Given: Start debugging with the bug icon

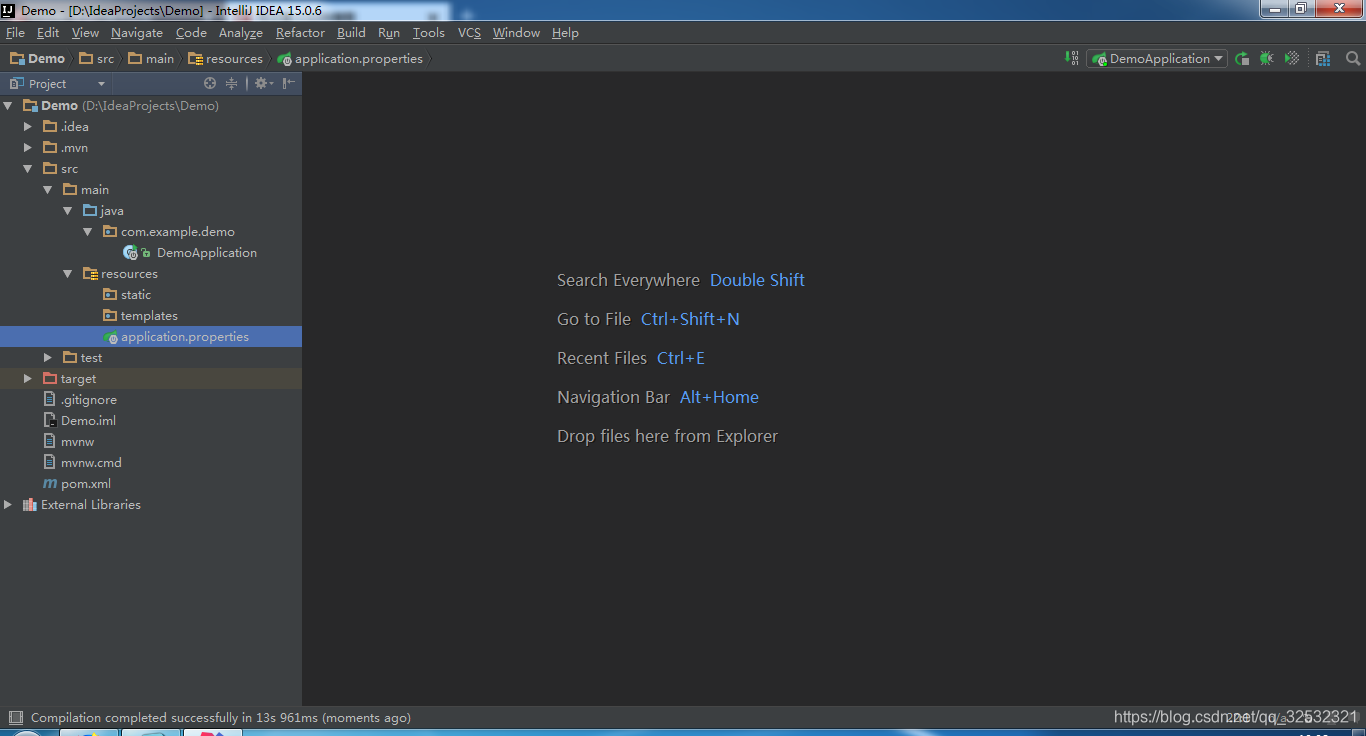Looking at the screenshot, I should point(1267,58).
